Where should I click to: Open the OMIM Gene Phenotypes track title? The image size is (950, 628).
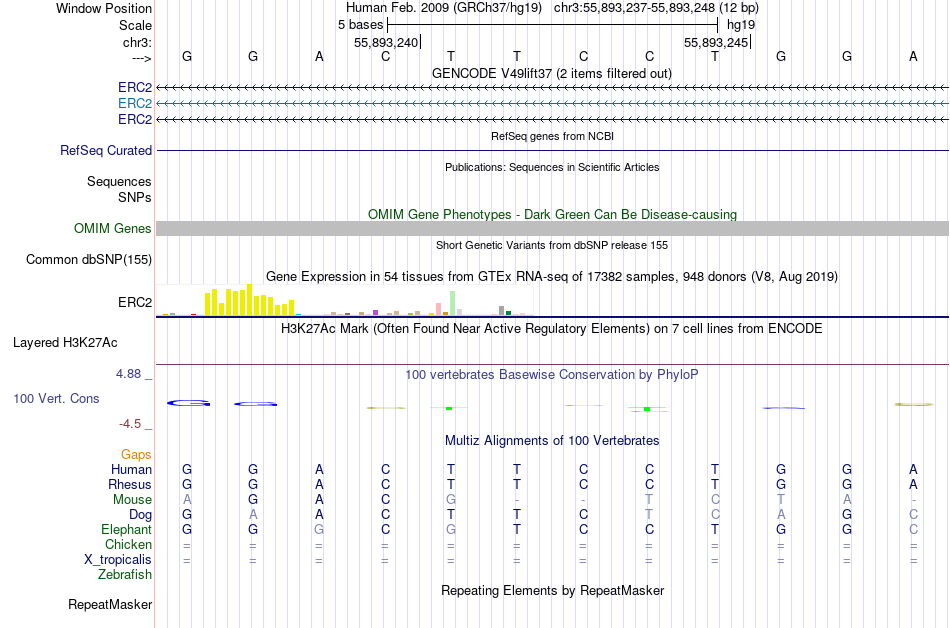pos(552,214)
